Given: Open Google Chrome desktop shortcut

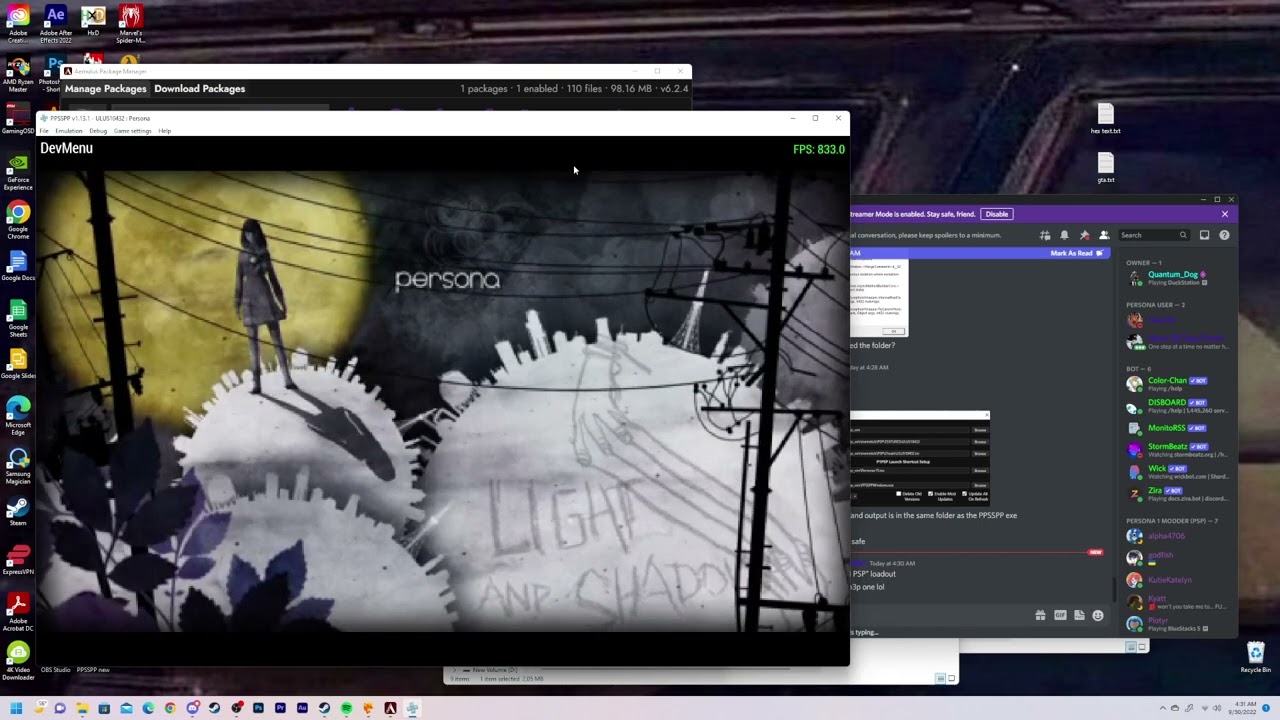Looking at the screenshot, I should pyautogui.click(x=18, y=221).
